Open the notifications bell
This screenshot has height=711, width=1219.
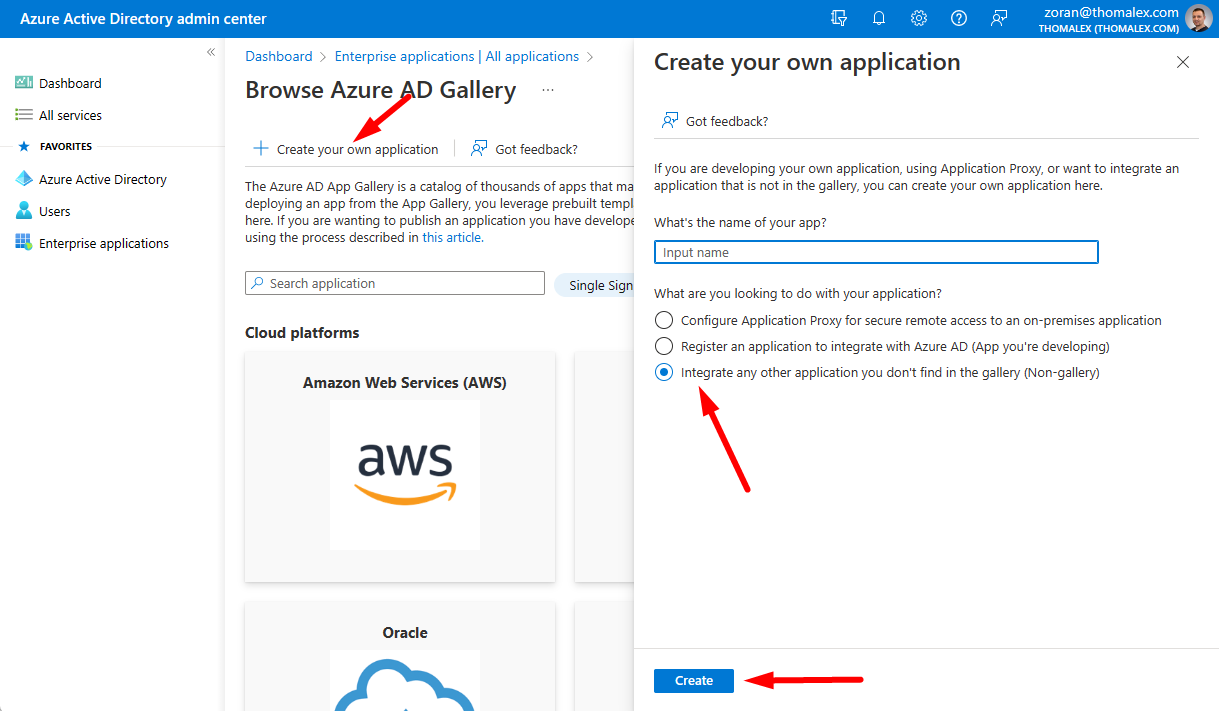click(879, 18)
